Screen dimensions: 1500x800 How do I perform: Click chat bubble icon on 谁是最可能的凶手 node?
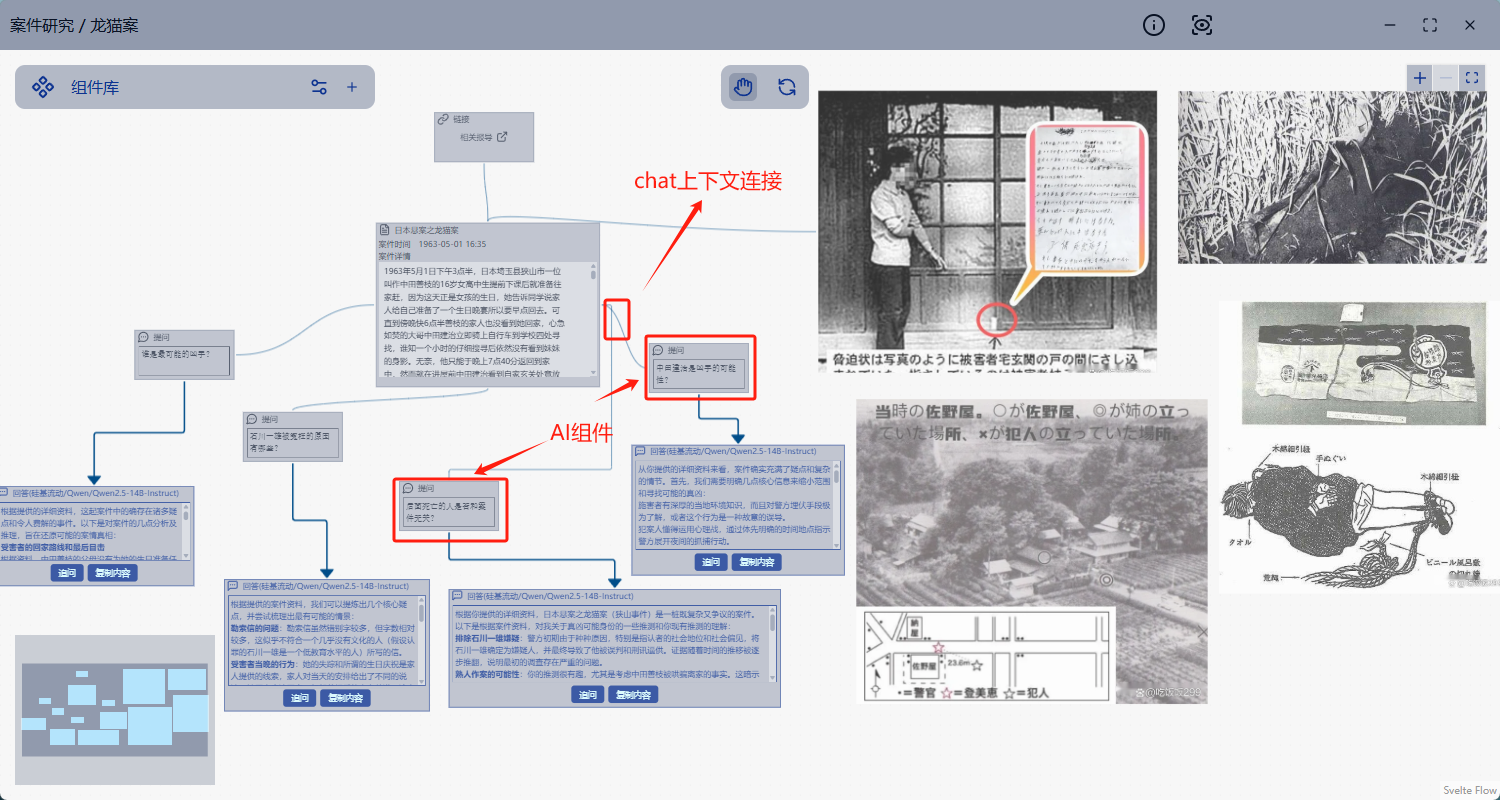click(x=144, y=337)
